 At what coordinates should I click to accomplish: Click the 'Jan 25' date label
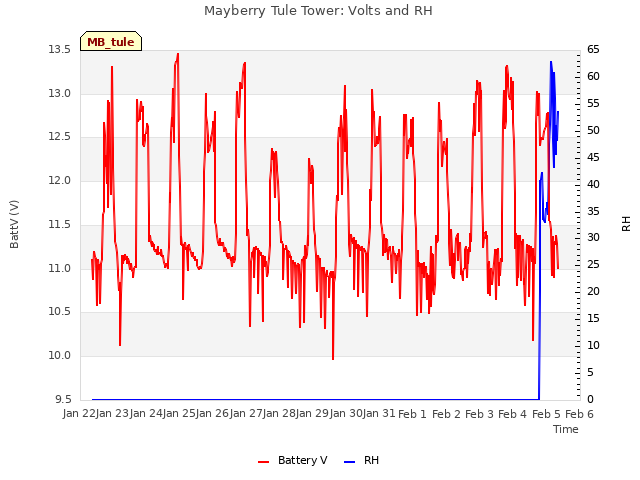coord(179,414)
